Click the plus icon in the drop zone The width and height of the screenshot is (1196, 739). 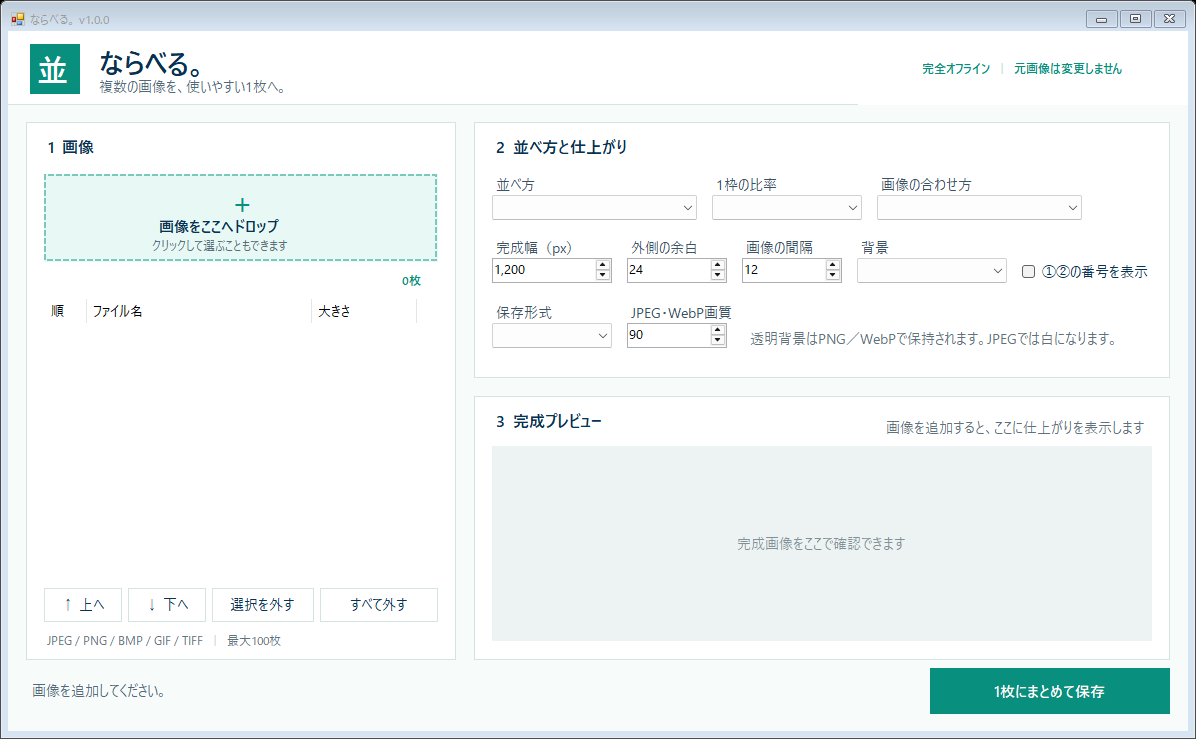tap(242, 205)
